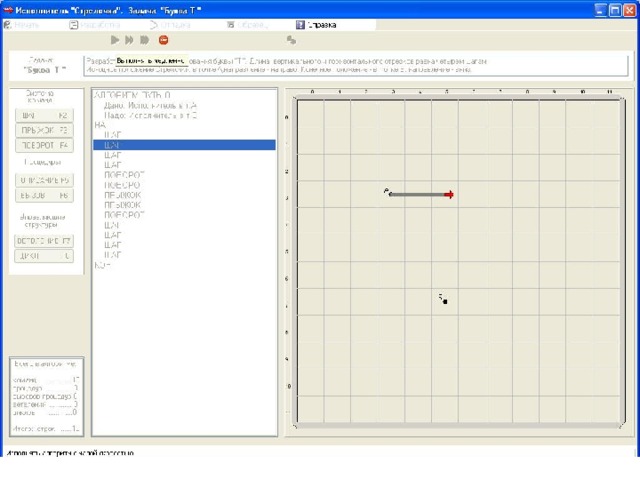Switch to the Разработка tab
This screenshot has height=480, width=640.
click(95, 25)
